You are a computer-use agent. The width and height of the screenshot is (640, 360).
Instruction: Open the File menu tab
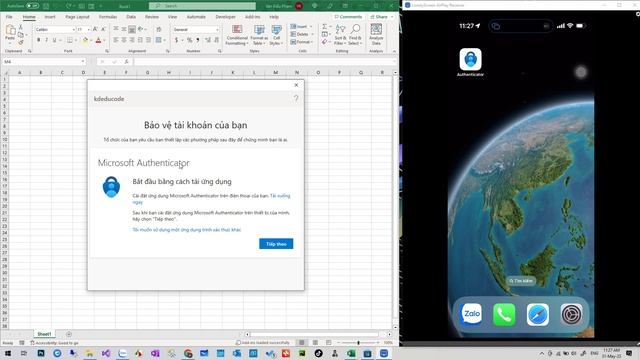(9, 17)
